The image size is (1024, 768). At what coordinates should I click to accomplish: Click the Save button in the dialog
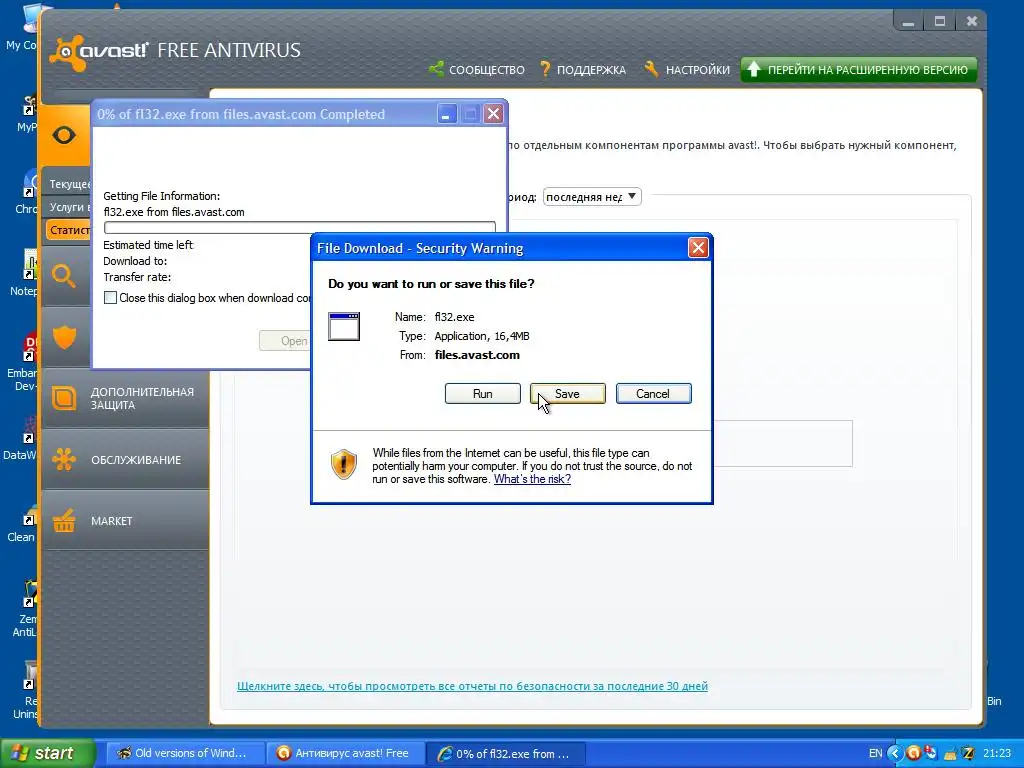point(568,394)
